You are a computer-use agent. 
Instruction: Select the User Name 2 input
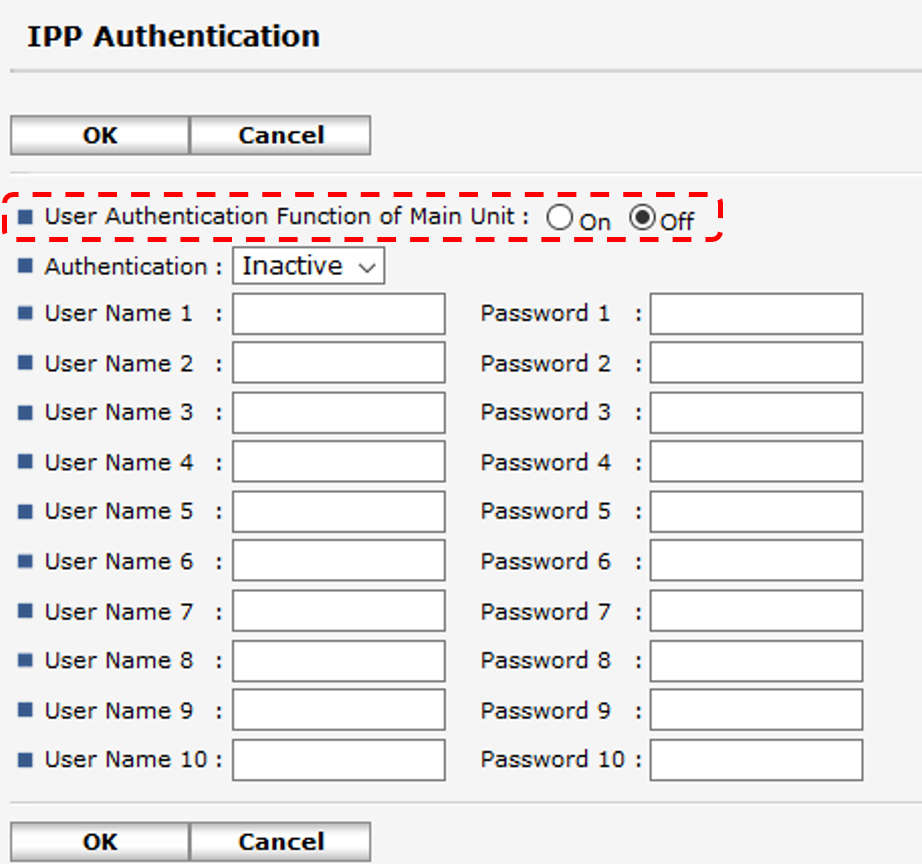click(x=339, y=363)
